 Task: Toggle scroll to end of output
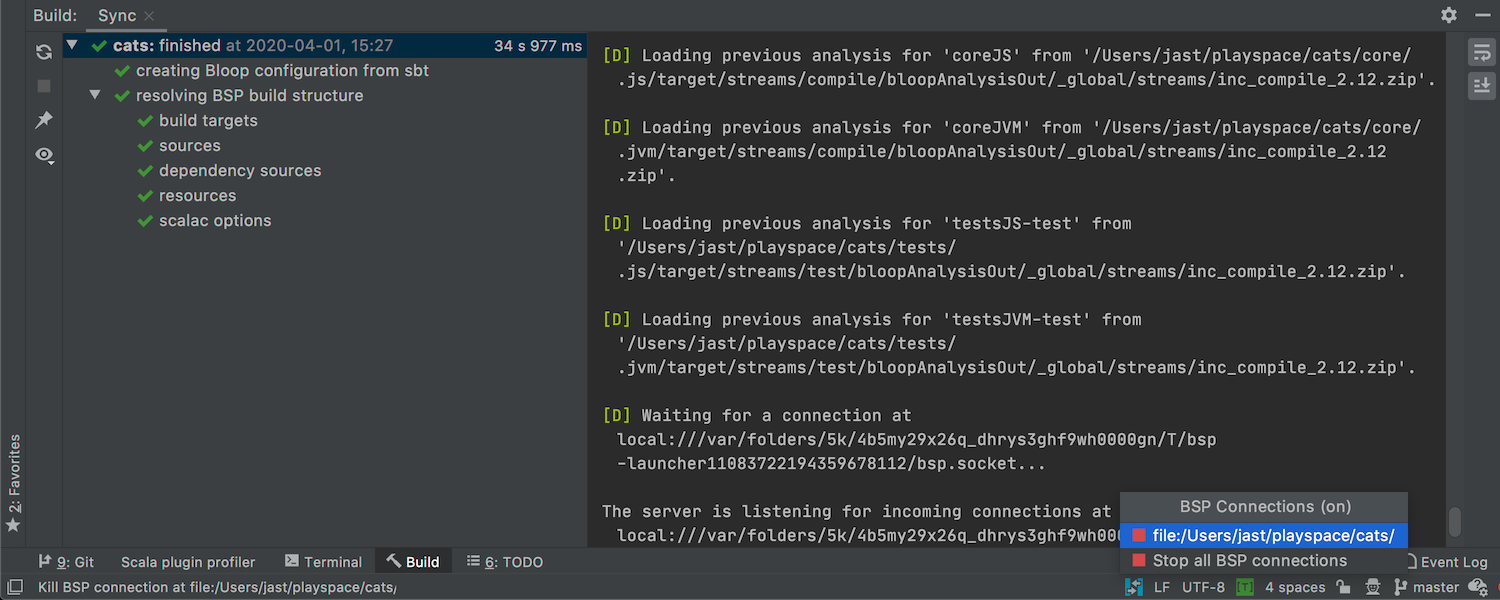(1481, 87)
